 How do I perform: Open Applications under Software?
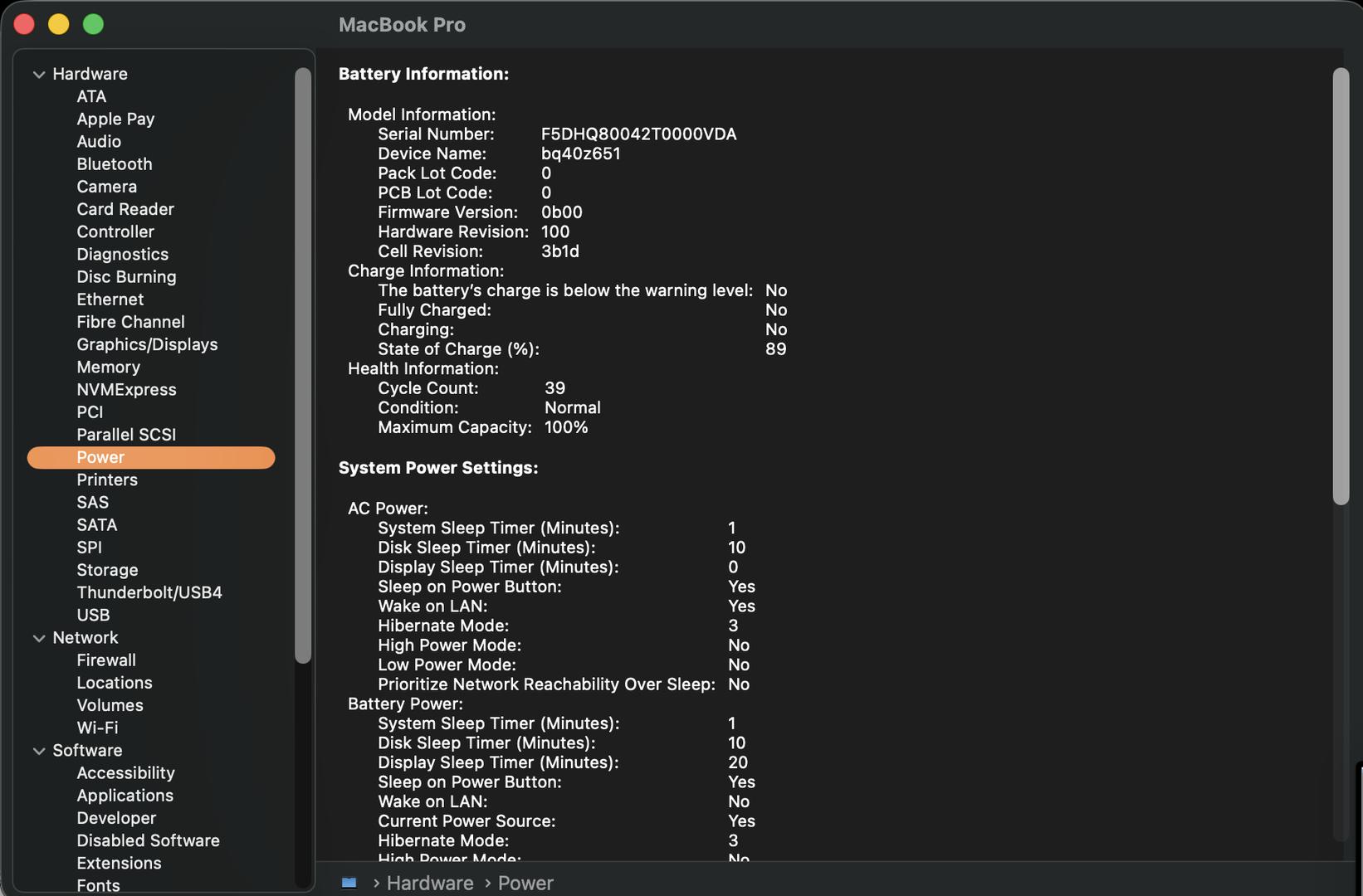125,795
